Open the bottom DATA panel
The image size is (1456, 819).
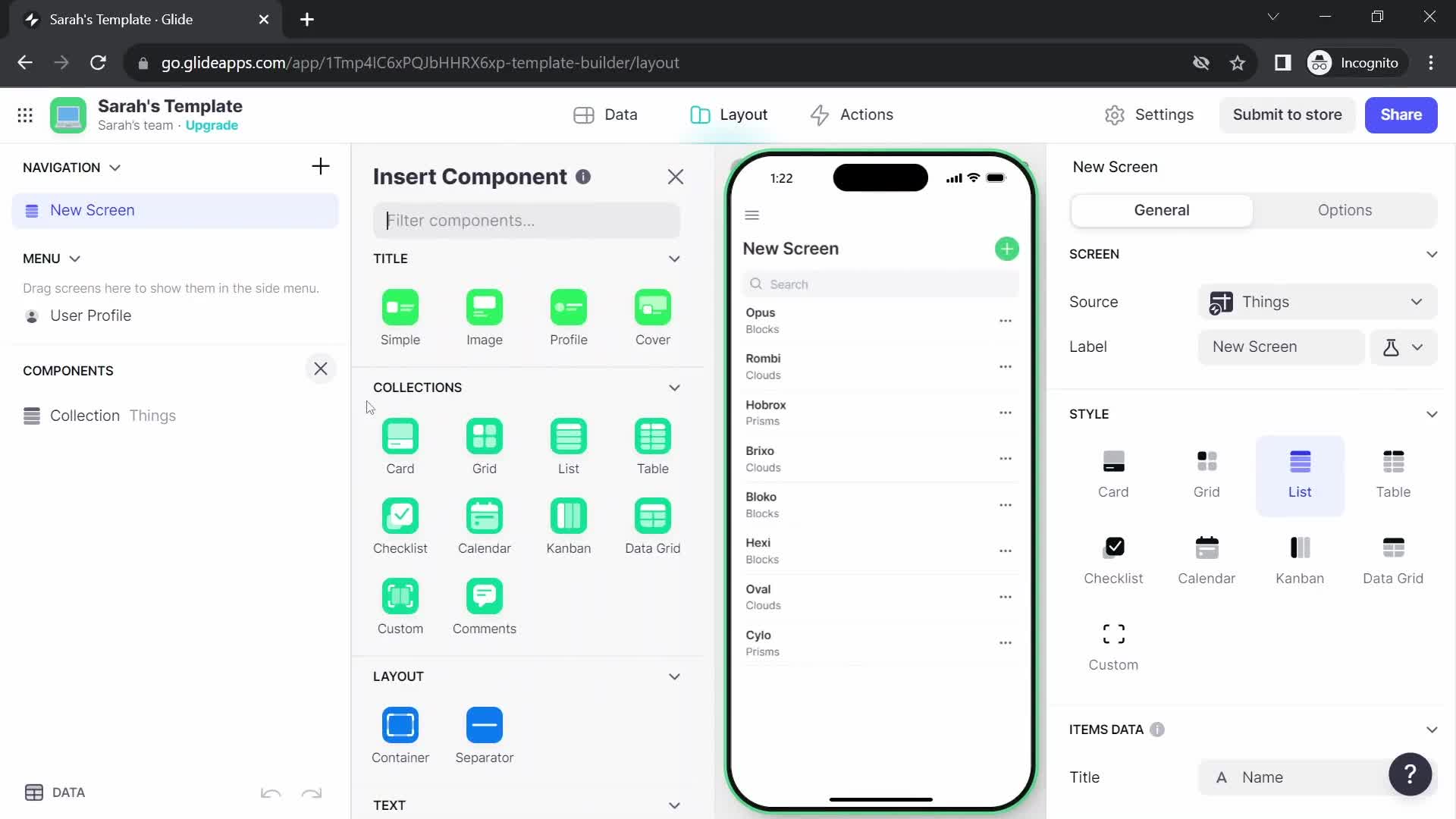(x=55, y=793)
